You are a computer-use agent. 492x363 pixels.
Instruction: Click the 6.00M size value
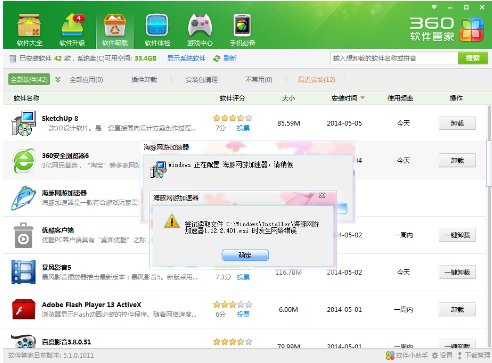tap(288, 310)
